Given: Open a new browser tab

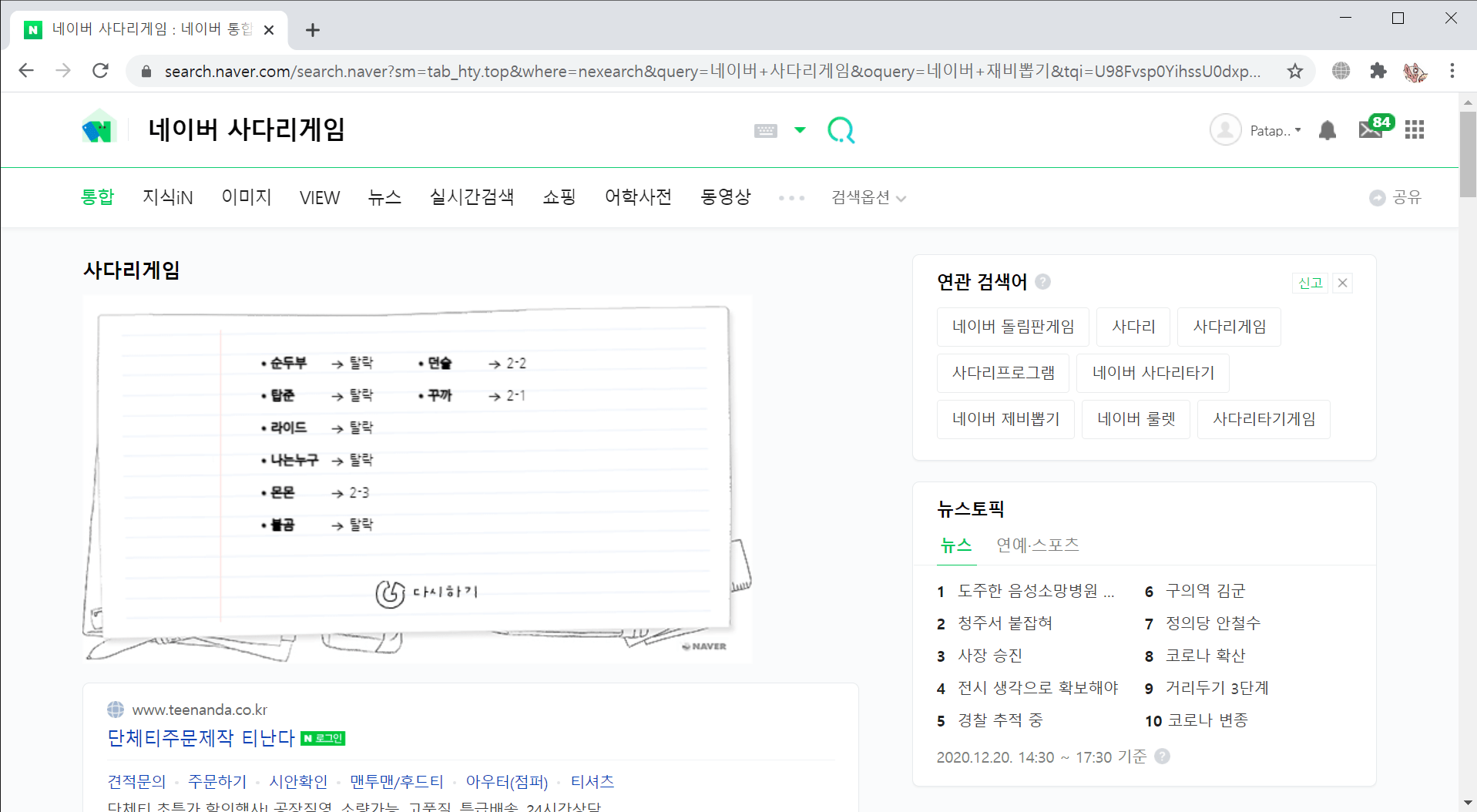Looking at the screenshot, I should tap(312, 30).
